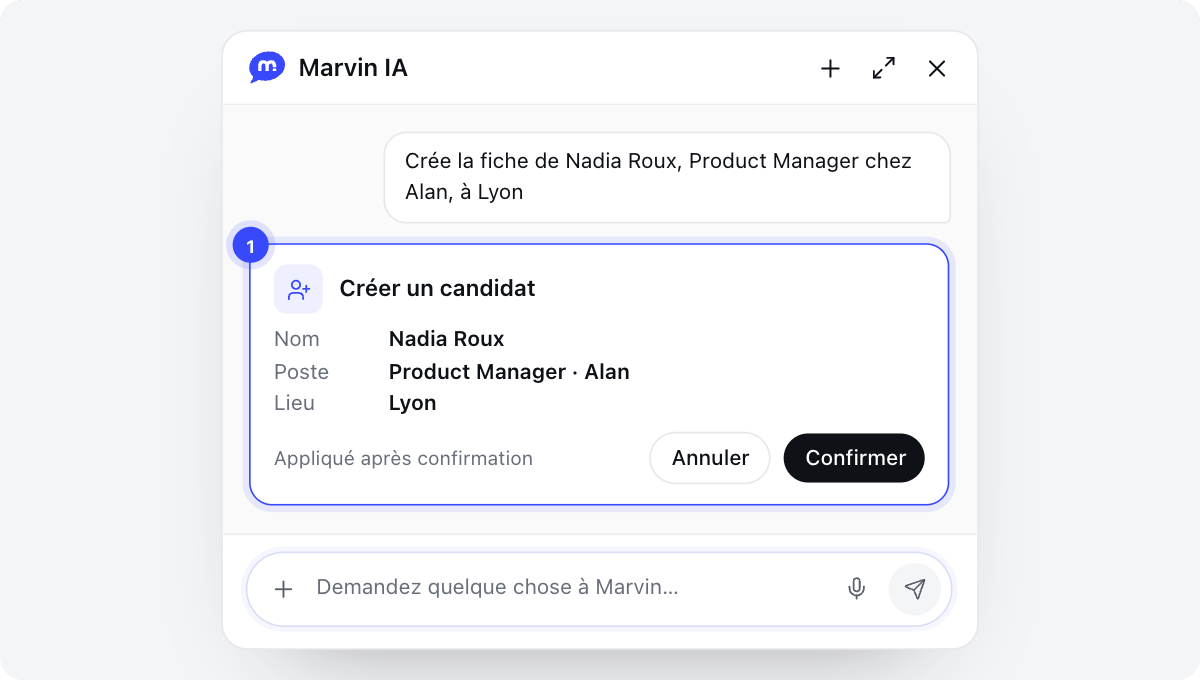Viewport: 1200px width, 680px height.
Task: Click the 'Lieu' field label
Action: [x=295, y=403]
